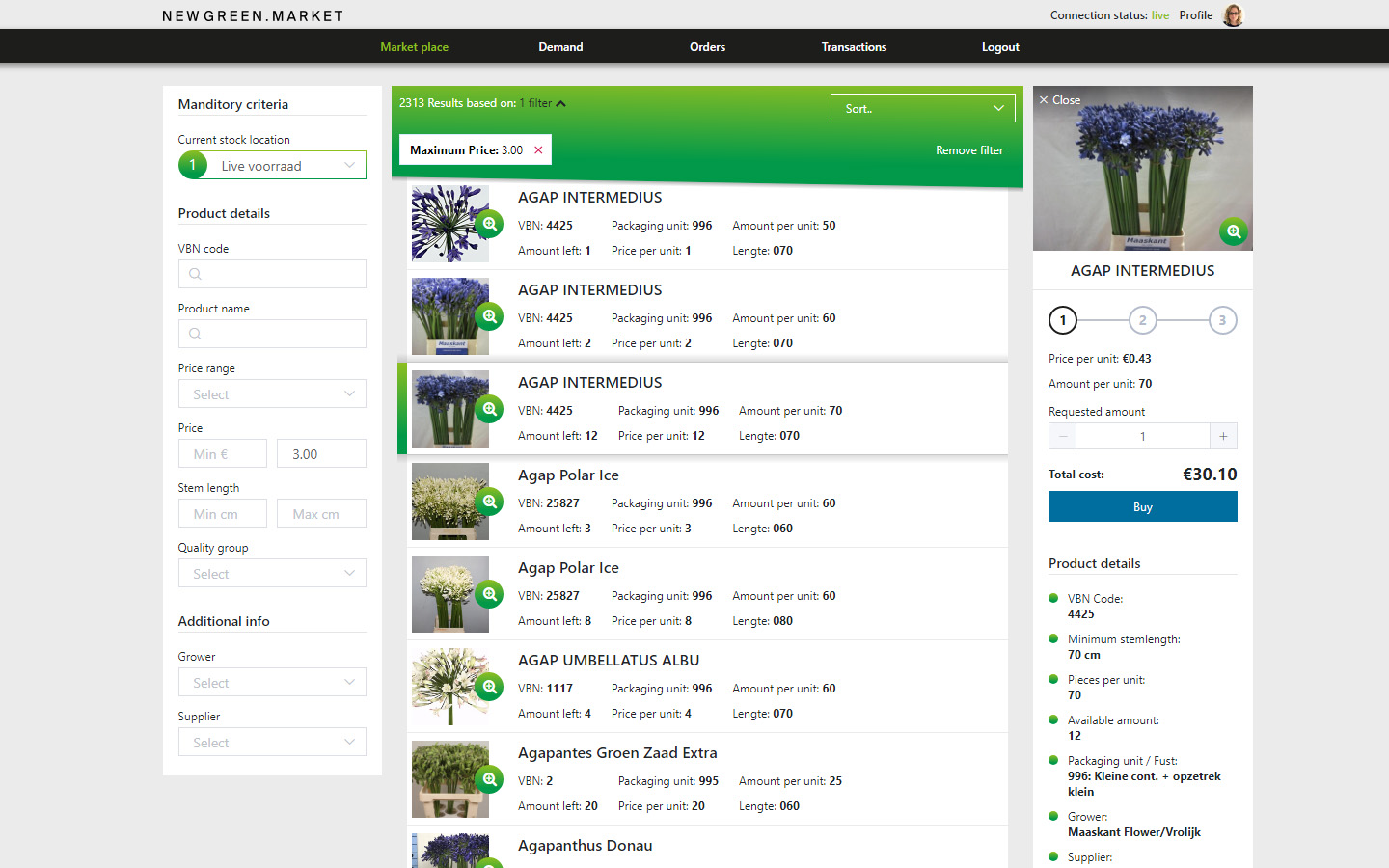1389x868 pixels.
Task: Zoom the large detail panel product photo
Action: (x=1234, y=231)
